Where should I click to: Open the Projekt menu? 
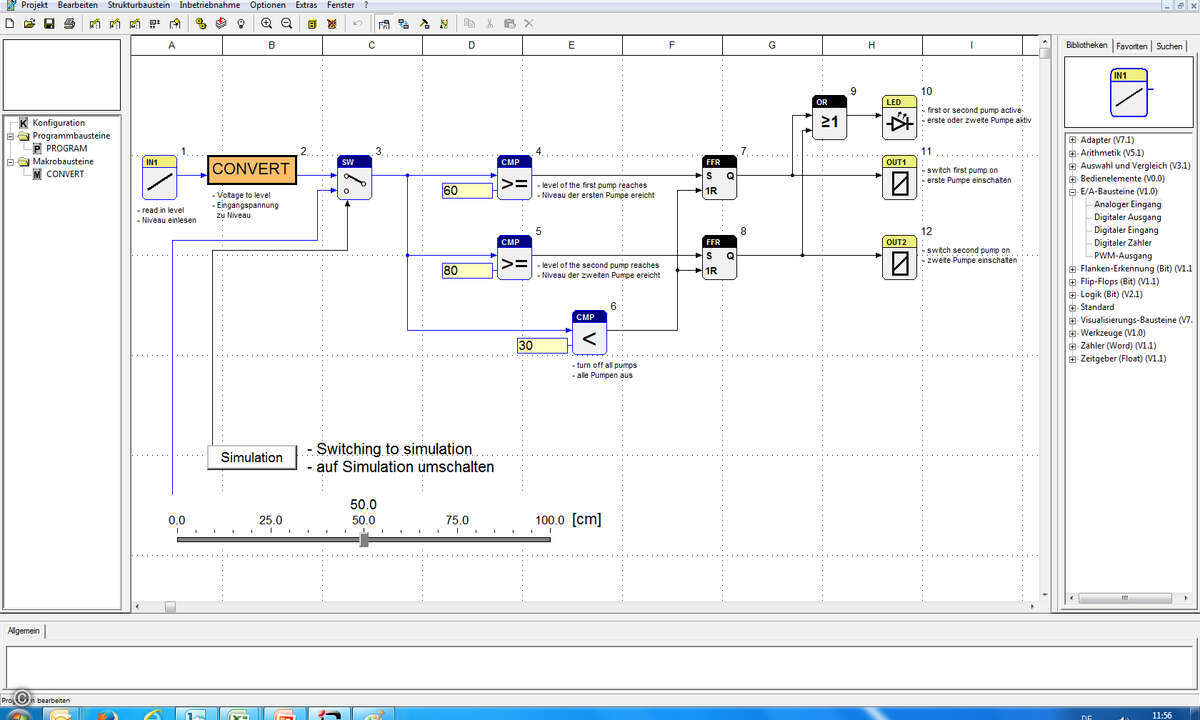pos(35,6)
